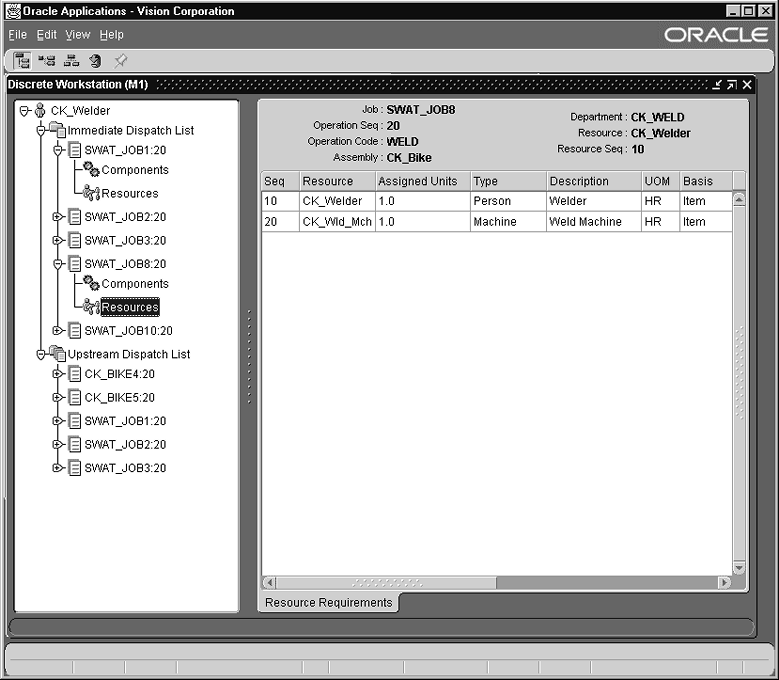Switch to interleaved tree view toolbar icon
The width and height of the screenshot is (779, 680).
pyautogui.click(x=47, y=61)
